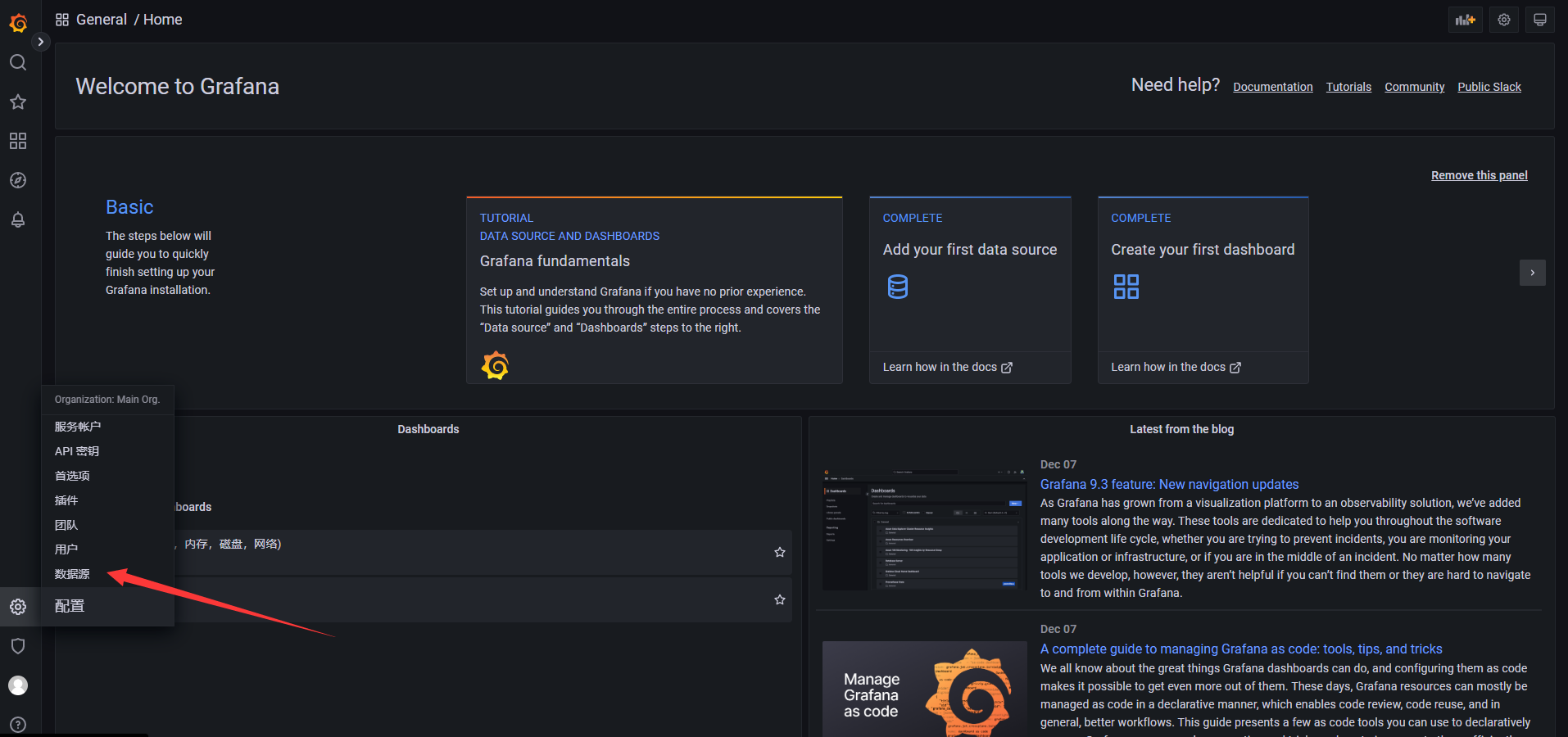
Task: Open the Grafana fundamentals tutorial card
Action: pyautogui.click(x=655, y=290)
